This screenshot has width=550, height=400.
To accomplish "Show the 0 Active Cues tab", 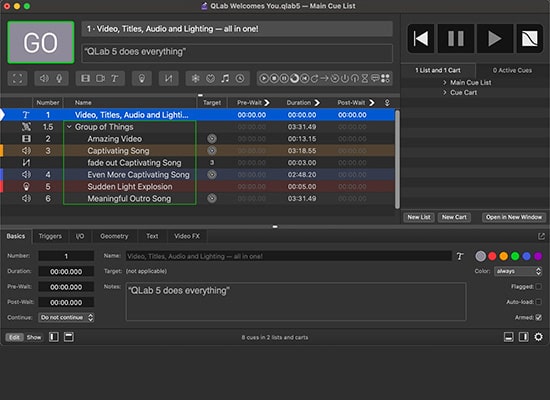I will pyautogui.click(x=512, y=70).
